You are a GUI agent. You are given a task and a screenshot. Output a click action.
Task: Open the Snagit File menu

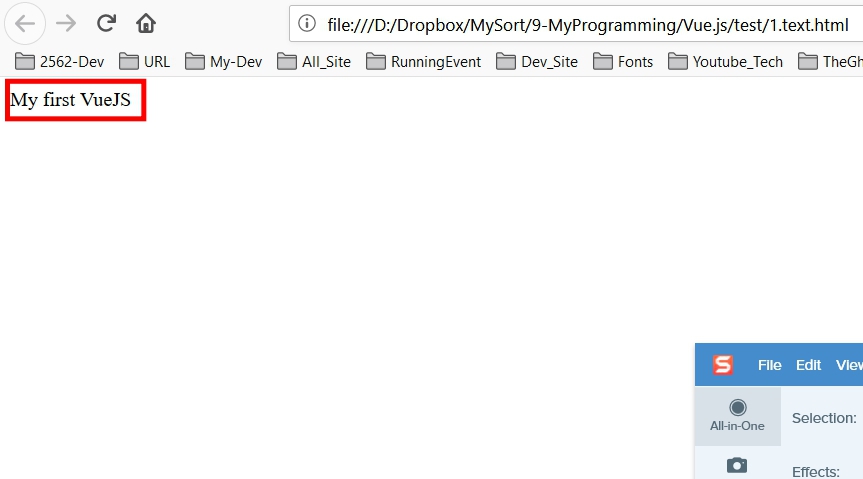coord(769,365)
